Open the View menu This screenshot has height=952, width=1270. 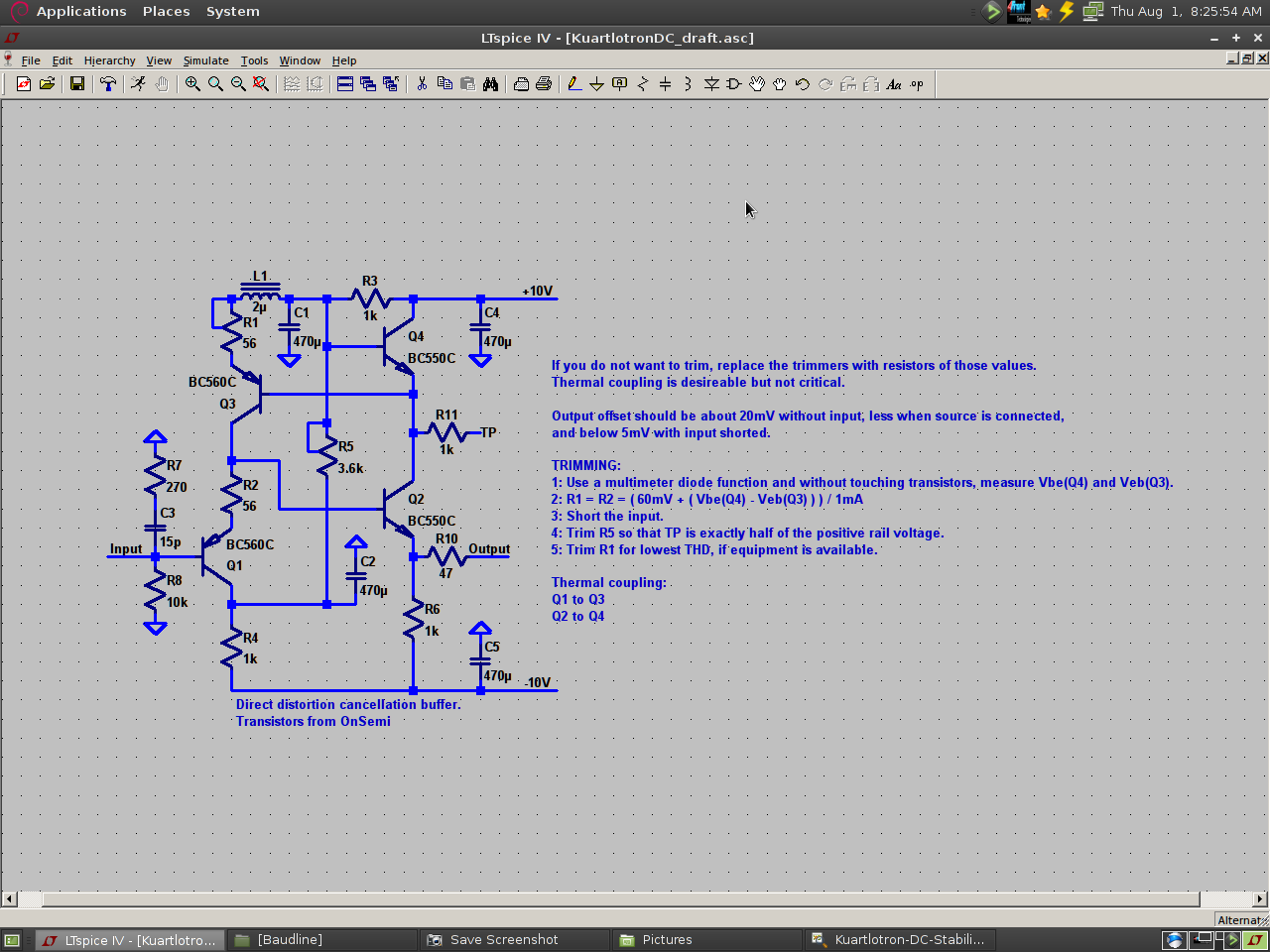click(159, 60)
